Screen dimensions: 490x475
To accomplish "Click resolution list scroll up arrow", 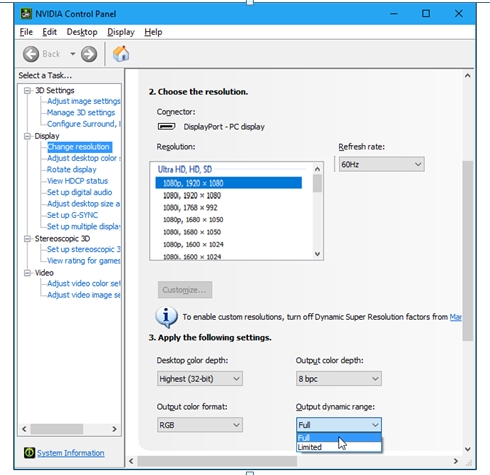I will pos(317,169).
